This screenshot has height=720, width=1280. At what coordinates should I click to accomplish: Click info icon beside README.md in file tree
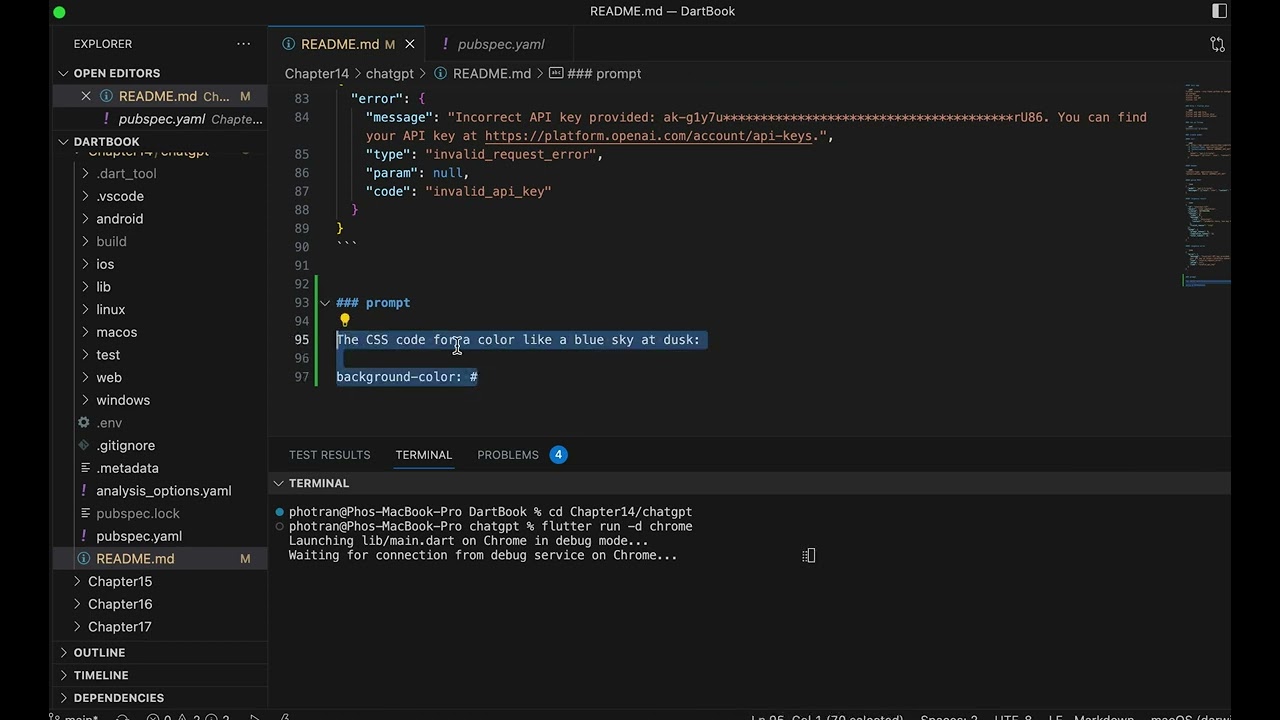[84, 559]
